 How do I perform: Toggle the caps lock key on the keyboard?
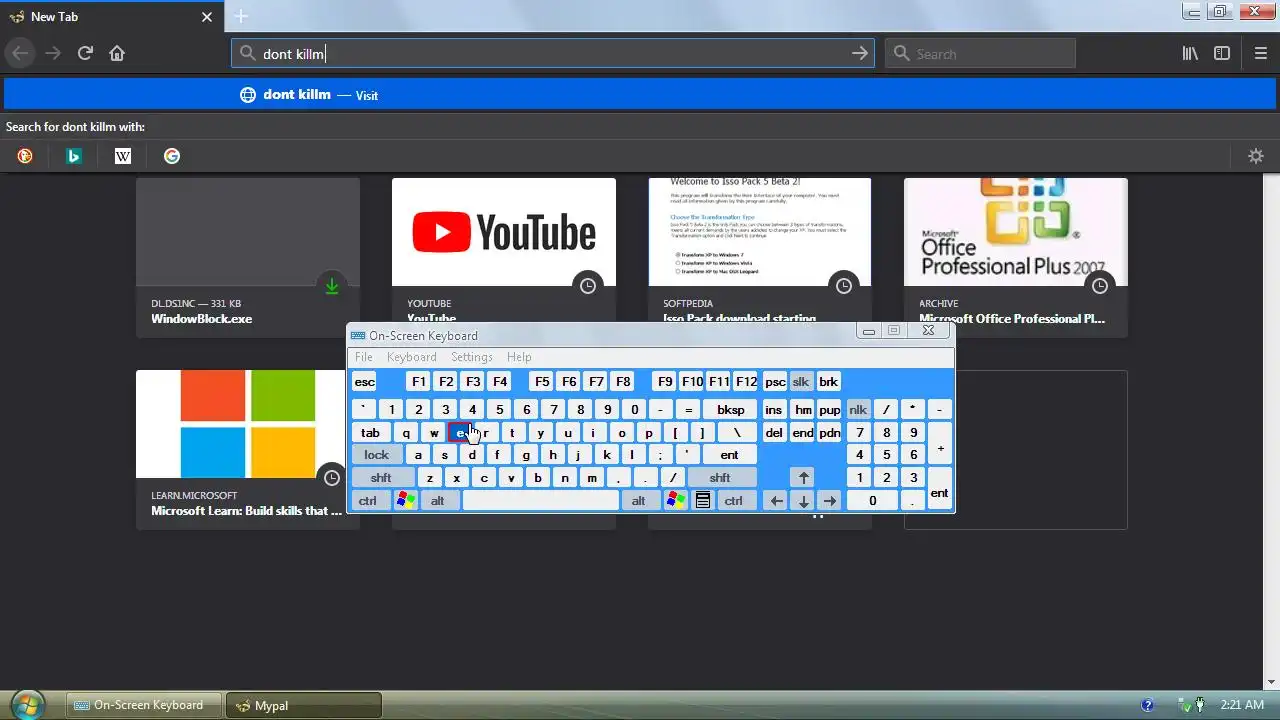(377, 455)
